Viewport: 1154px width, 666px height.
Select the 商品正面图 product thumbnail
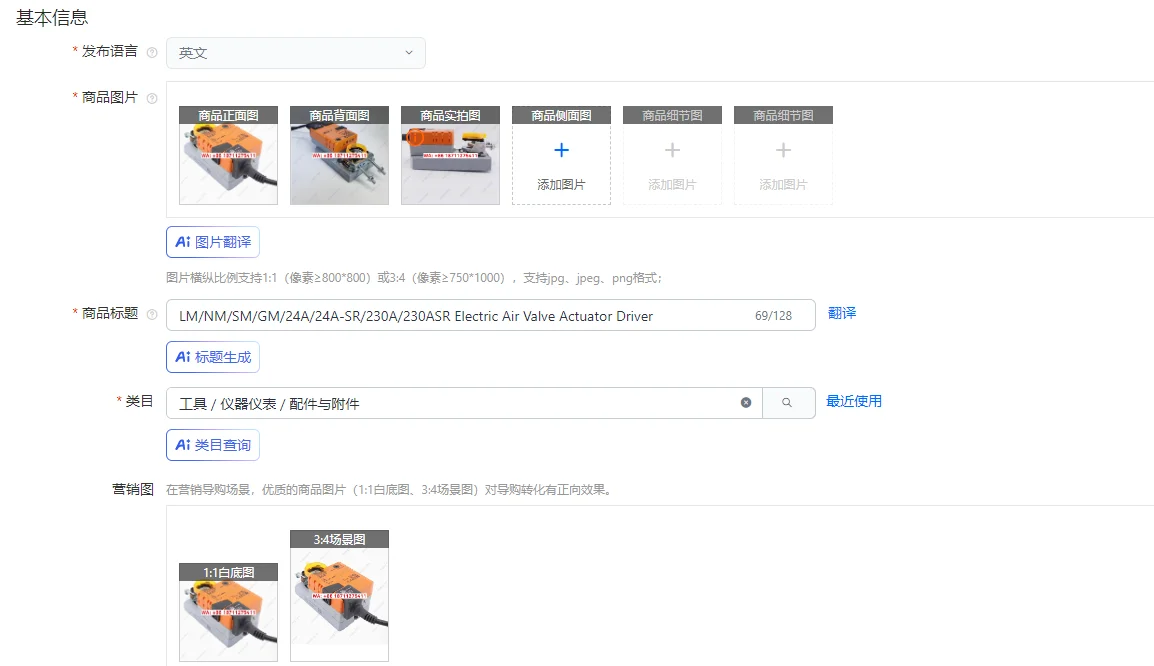point(228,155)
